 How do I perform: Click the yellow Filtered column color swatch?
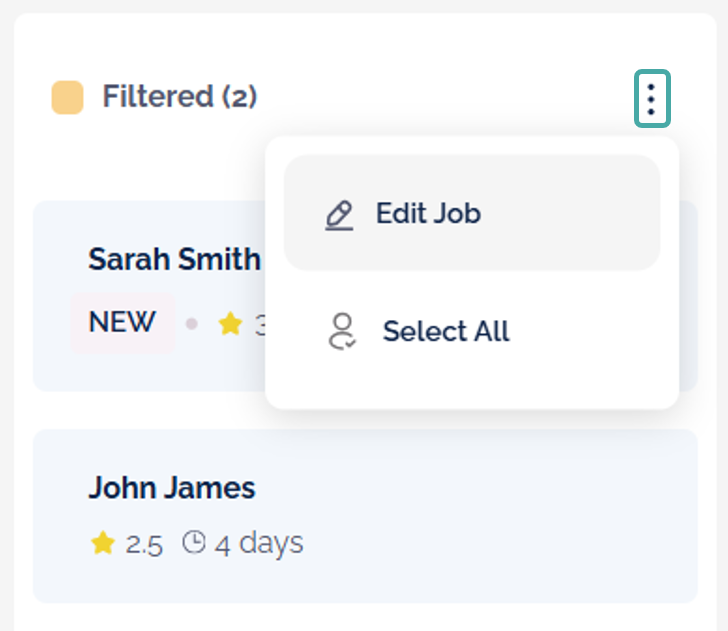click(x=67, y=98)
